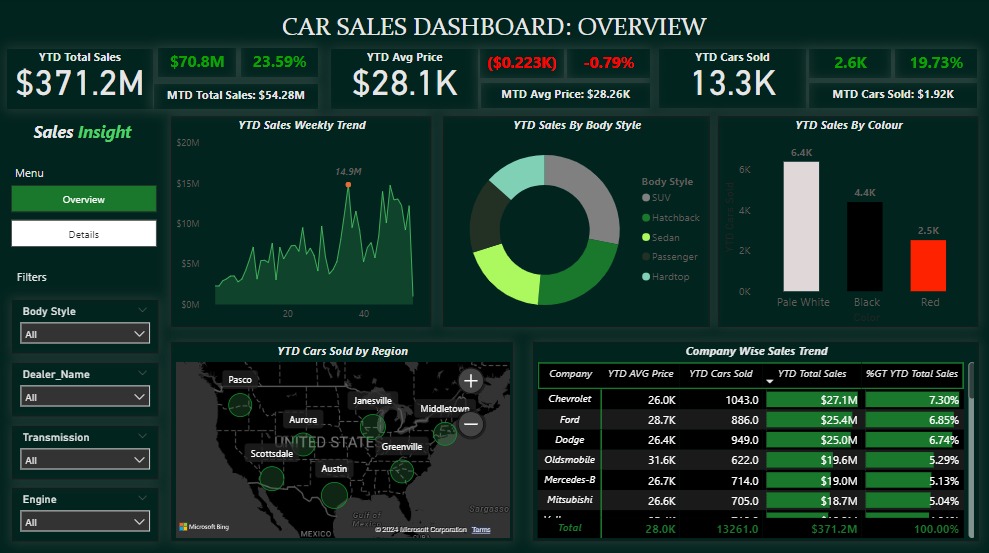Viewport: 989px width, 553px height.
Task: Click the -0.79% average price change card
Action: pyautogui.click(x=608, y=62)
